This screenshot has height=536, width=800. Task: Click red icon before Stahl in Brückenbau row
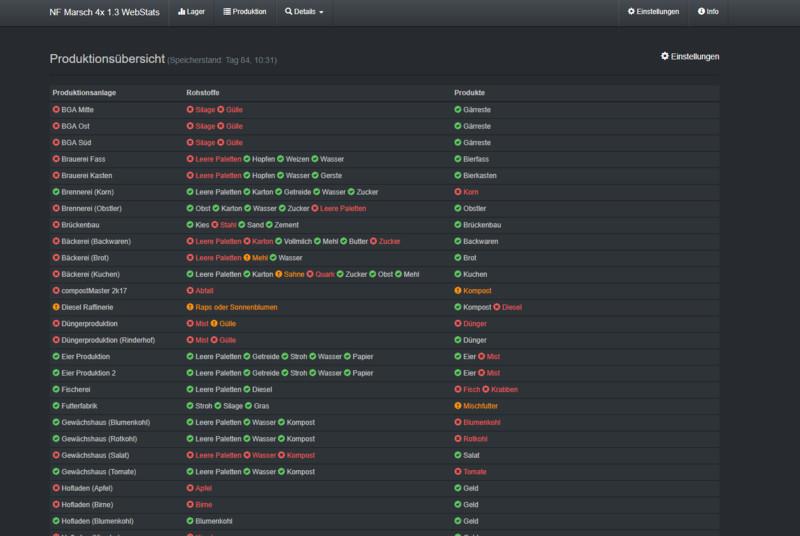coord(215,224)
